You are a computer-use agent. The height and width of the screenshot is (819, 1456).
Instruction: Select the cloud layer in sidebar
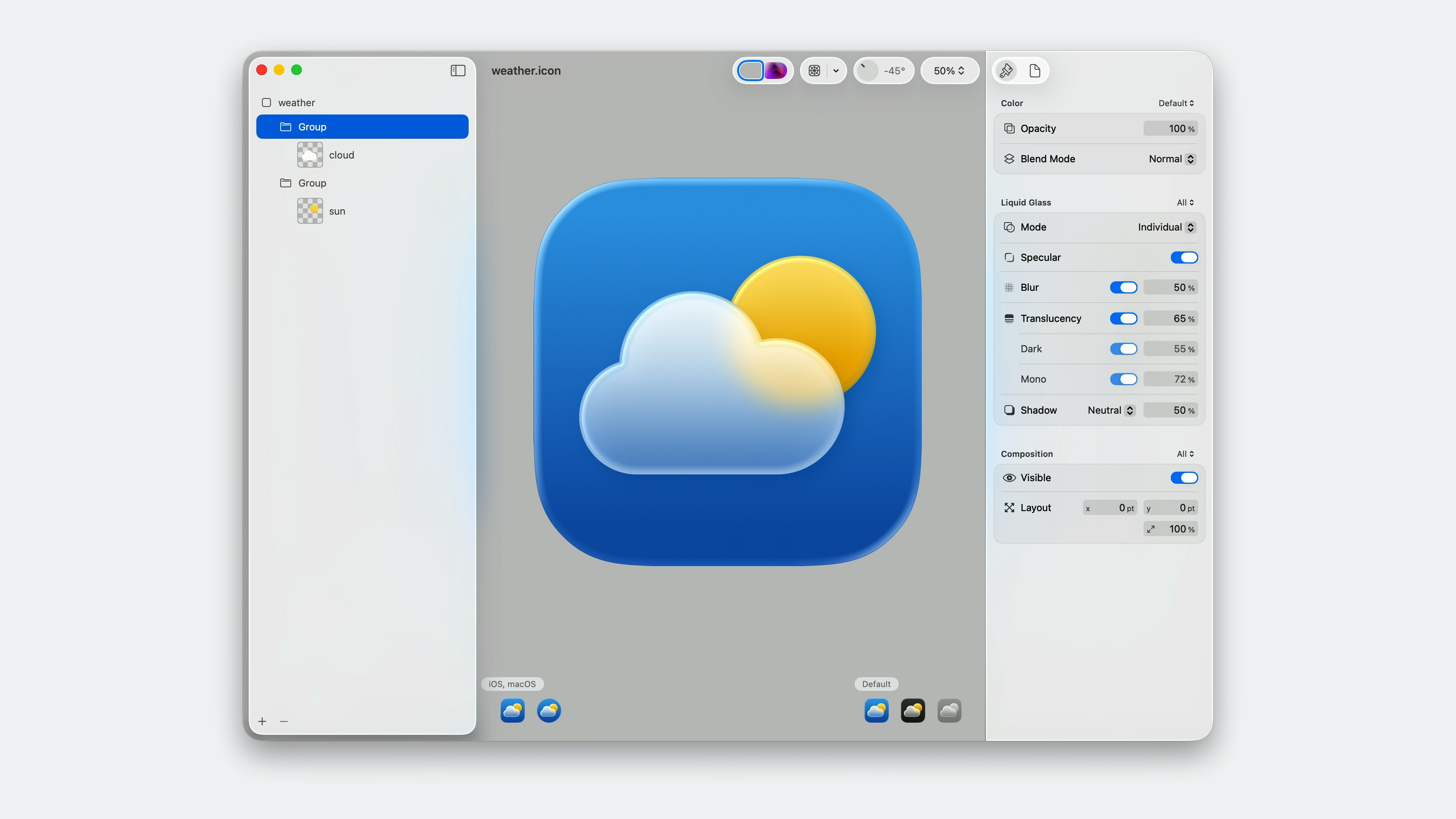pyautogui.click(x=341, y=155)
